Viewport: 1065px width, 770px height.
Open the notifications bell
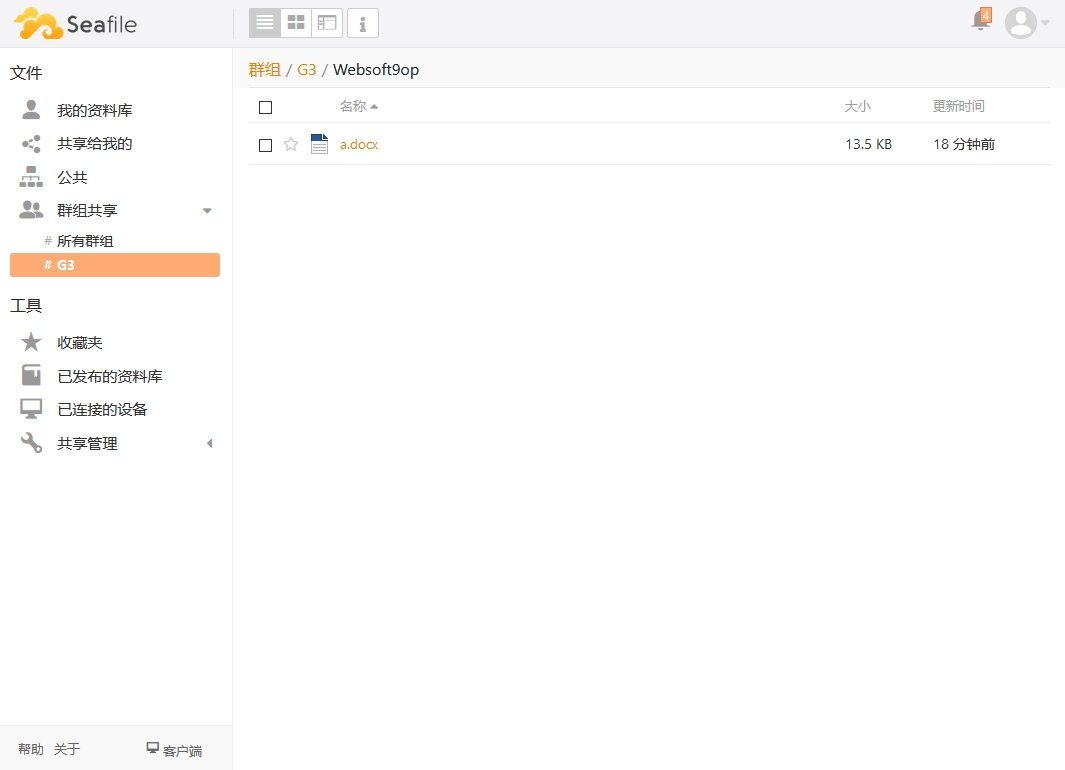(x=981, y=21)
